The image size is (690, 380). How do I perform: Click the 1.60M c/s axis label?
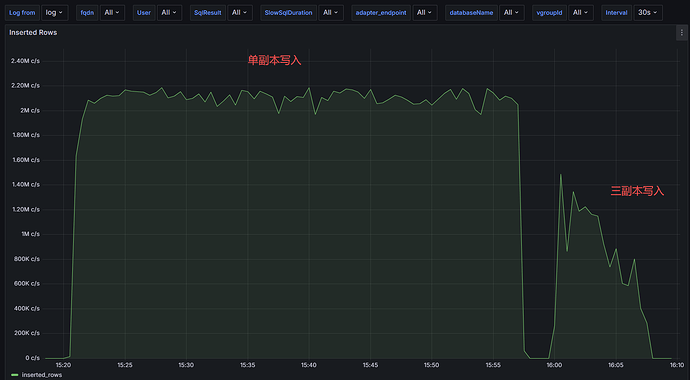point(26,160)
